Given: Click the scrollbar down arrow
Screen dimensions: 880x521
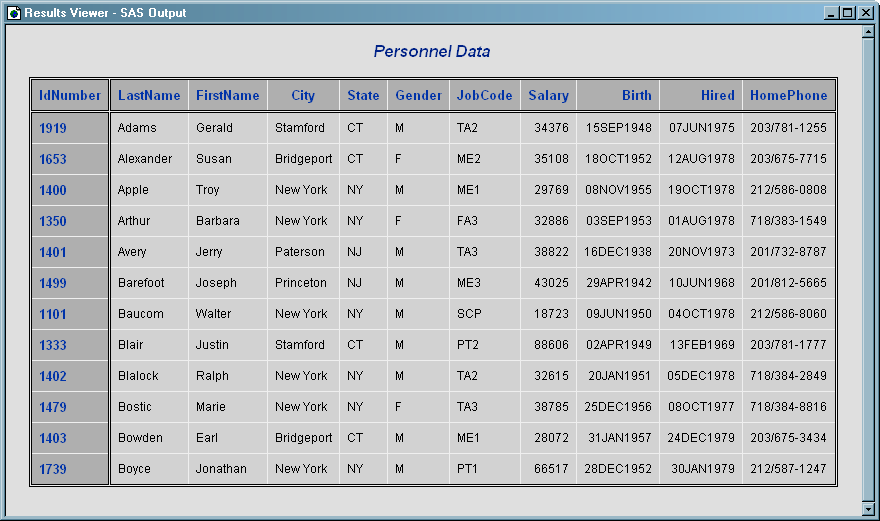Looking at the screenshot, I should pyautogui.click(x=868, y=509).
